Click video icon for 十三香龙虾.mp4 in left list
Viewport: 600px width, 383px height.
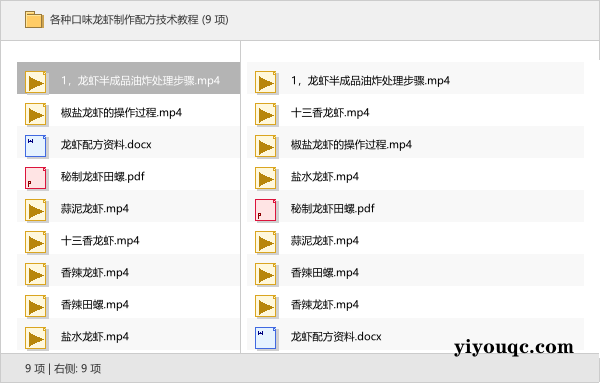[36, 243]
